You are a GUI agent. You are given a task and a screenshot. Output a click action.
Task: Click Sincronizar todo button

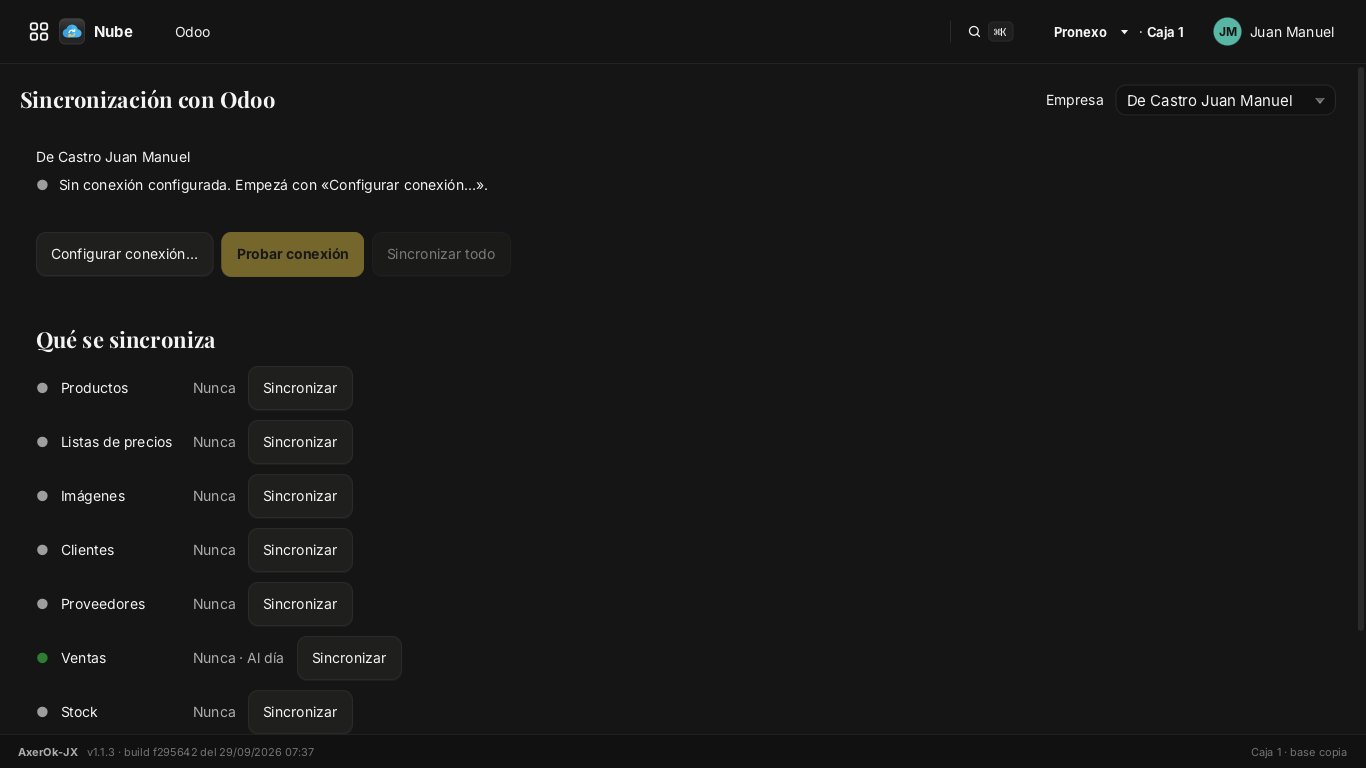click(441, 254)
